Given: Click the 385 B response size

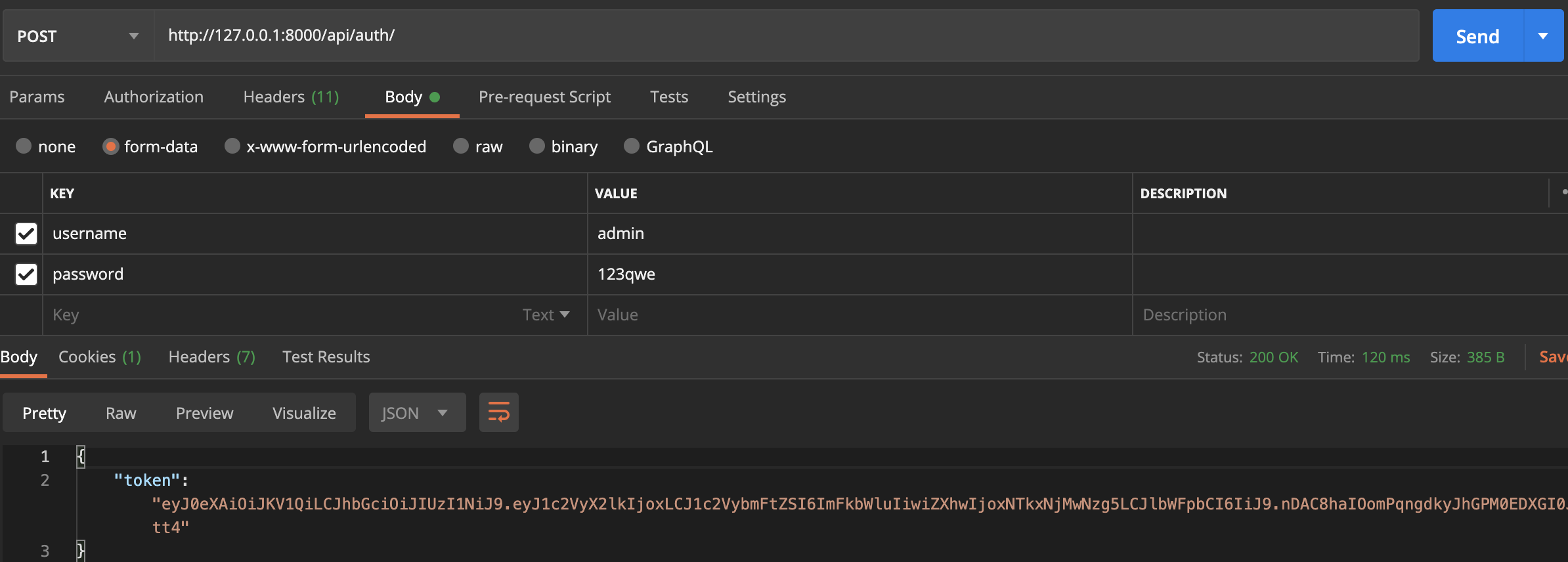Looking at the screenshot, I should 1485,357.
